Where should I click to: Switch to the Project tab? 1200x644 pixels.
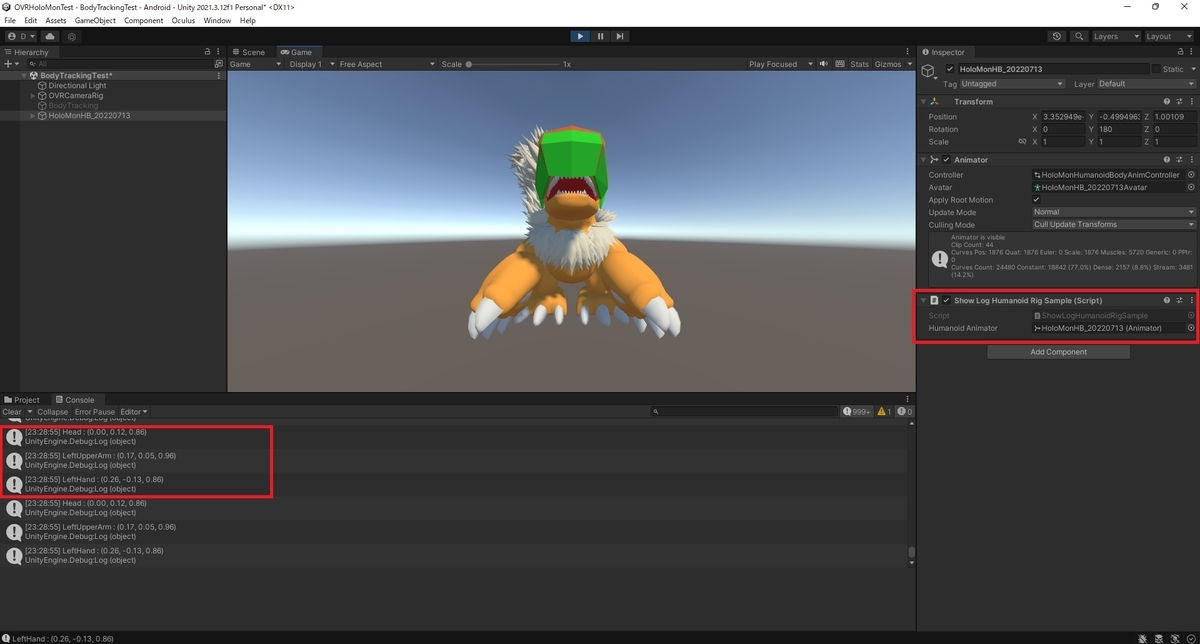pos(22,400)
